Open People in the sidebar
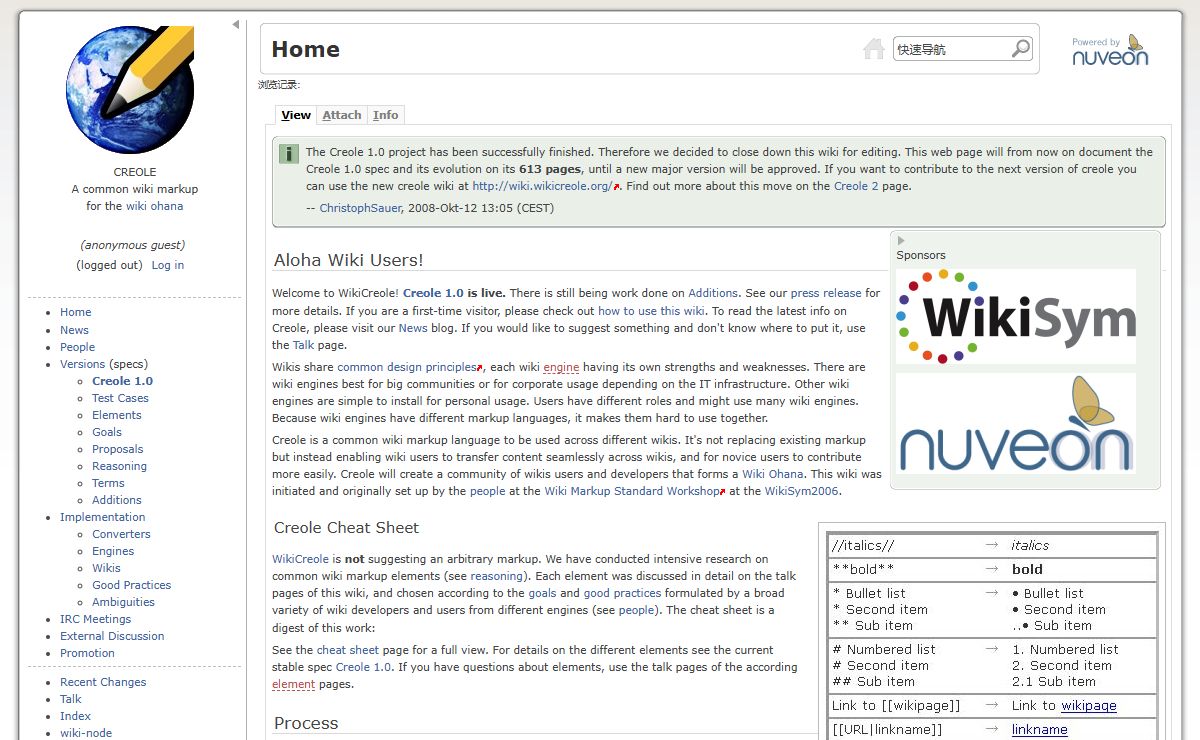The height and width of the screenshot is (740, 1200). tap(77, 347)
